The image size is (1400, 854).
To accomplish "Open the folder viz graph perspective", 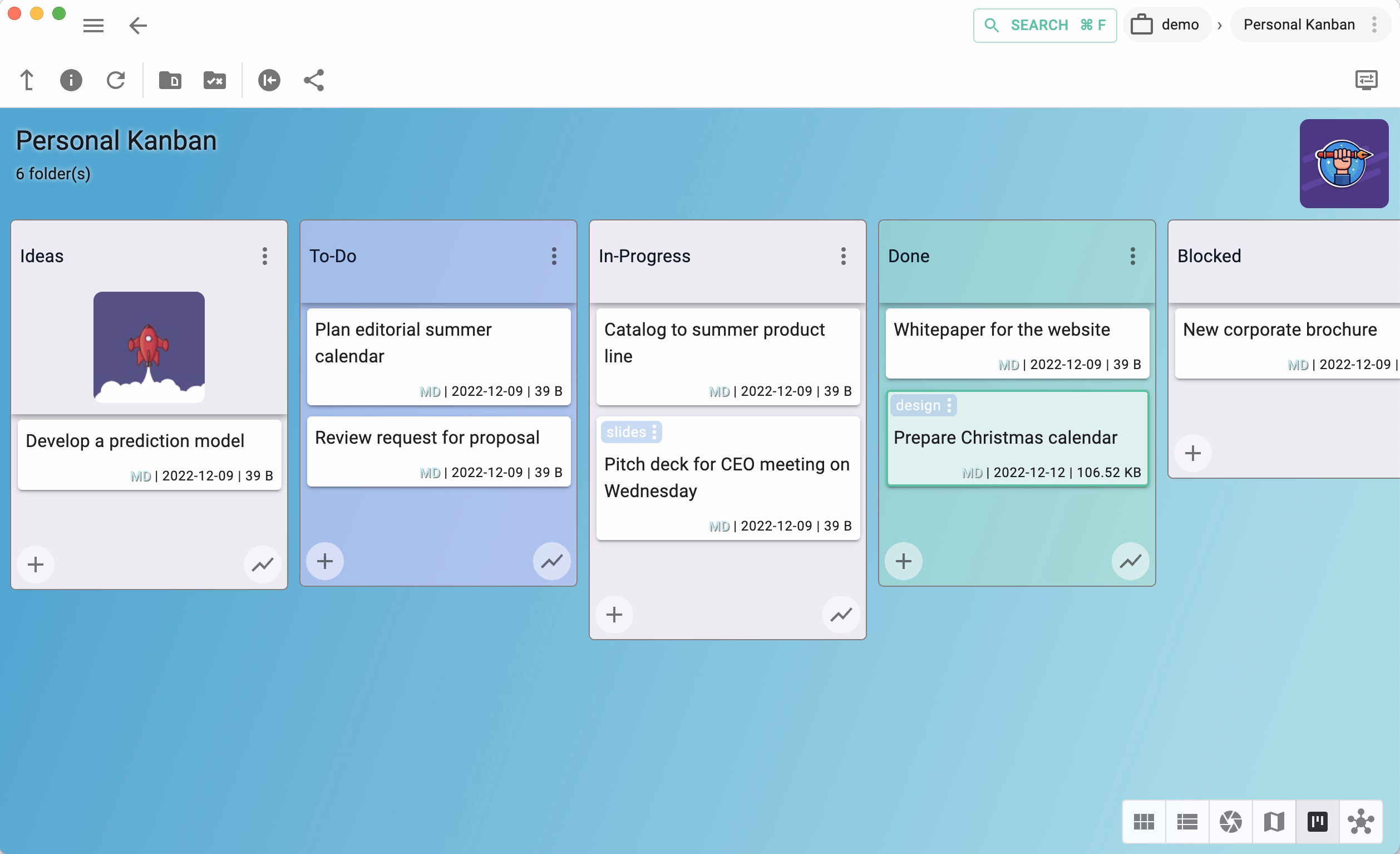I will [x=1361, y=821].
